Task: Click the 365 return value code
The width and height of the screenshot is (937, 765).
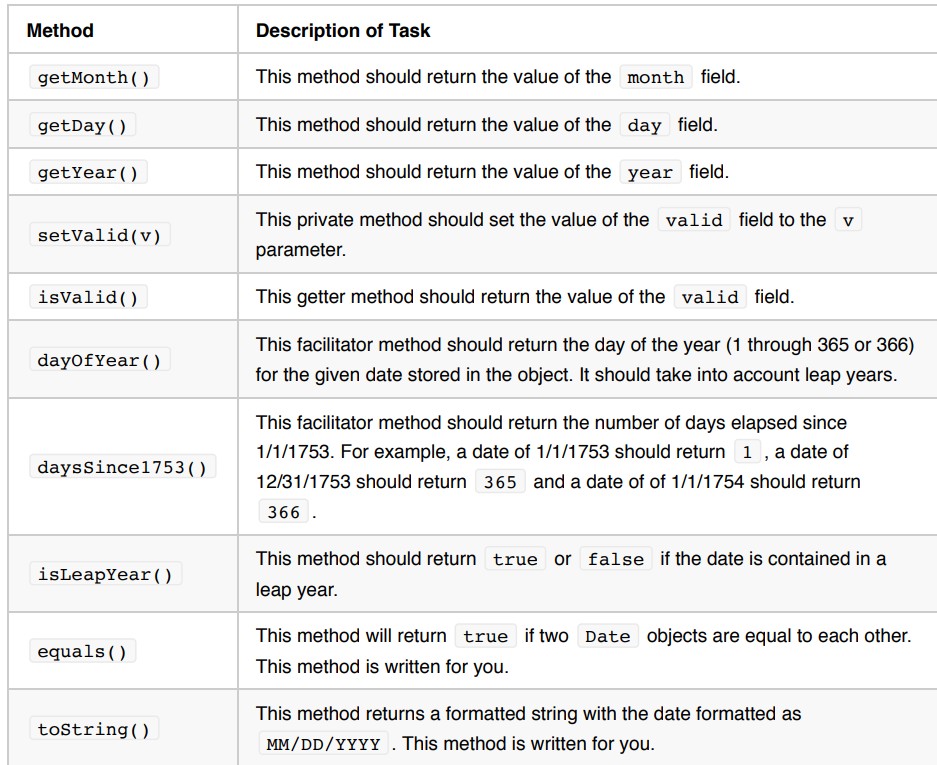Action: (500, 482)
